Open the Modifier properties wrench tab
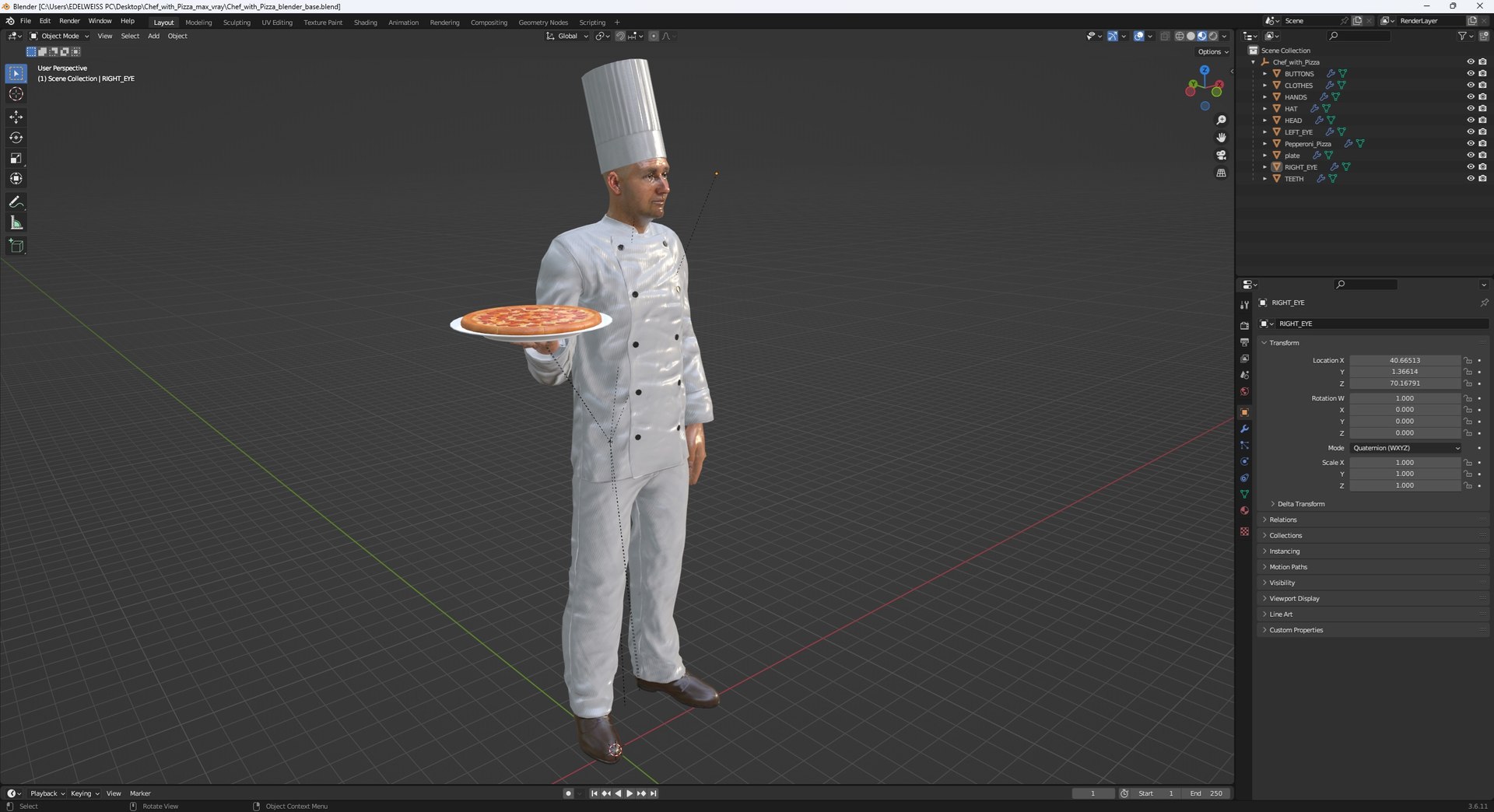Image resolution: width=1494 pixels, height=812 pixels. click(x=1244, y=429)
